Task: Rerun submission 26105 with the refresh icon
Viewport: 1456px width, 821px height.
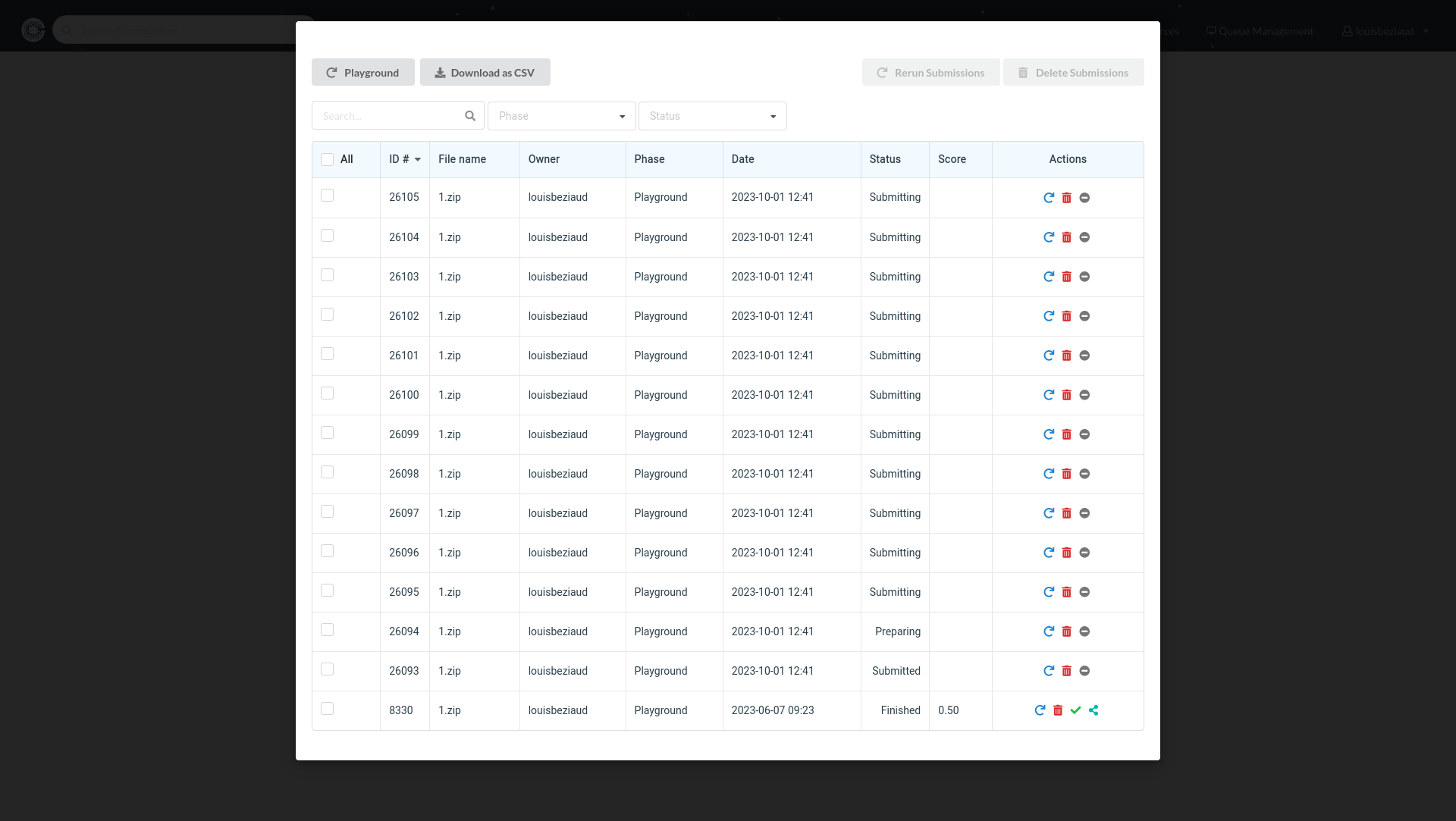Action: click(x=1049, y=198)
